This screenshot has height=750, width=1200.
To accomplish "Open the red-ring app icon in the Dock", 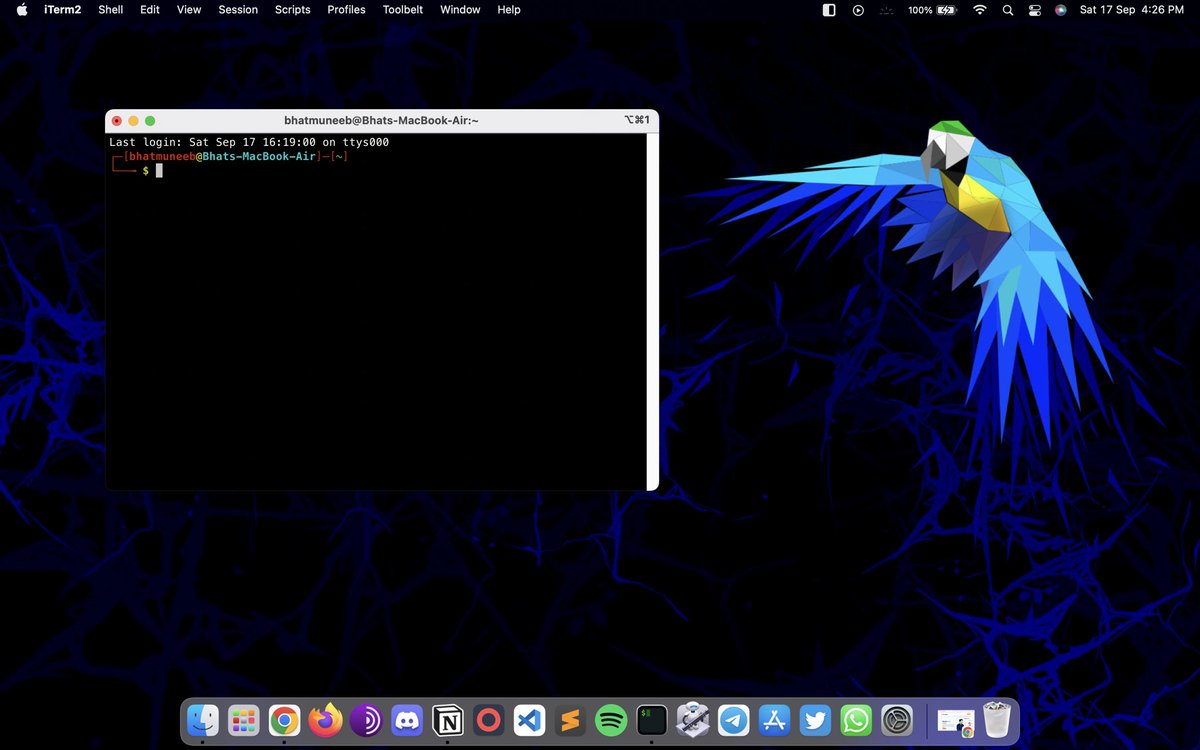I will [x=489, y=720].
